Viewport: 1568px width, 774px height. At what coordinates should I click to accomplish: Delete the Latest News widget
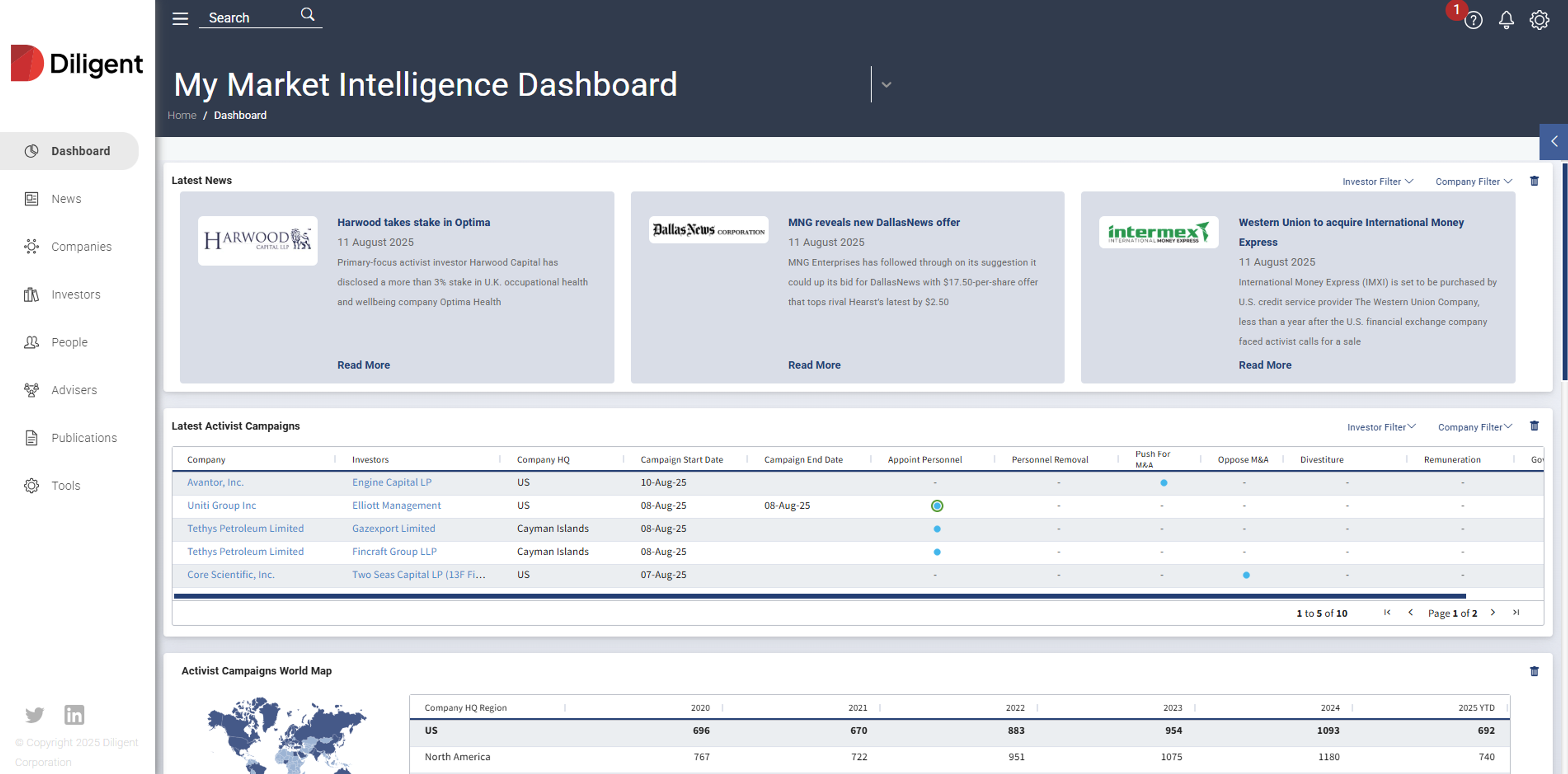tap(1535, 181)
